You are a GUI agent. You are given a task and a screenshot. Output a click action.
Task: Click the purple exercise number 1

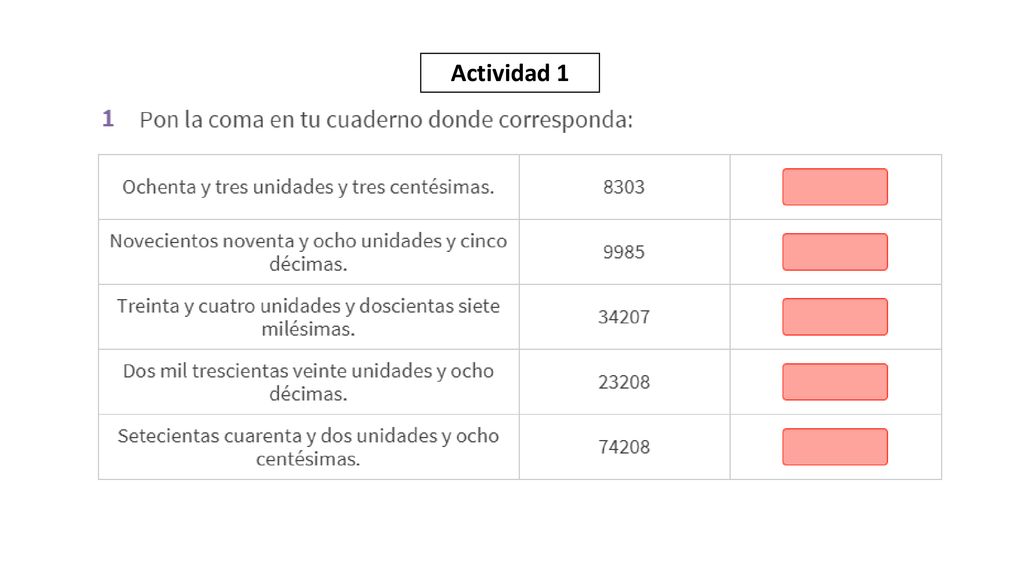(108, 119)
